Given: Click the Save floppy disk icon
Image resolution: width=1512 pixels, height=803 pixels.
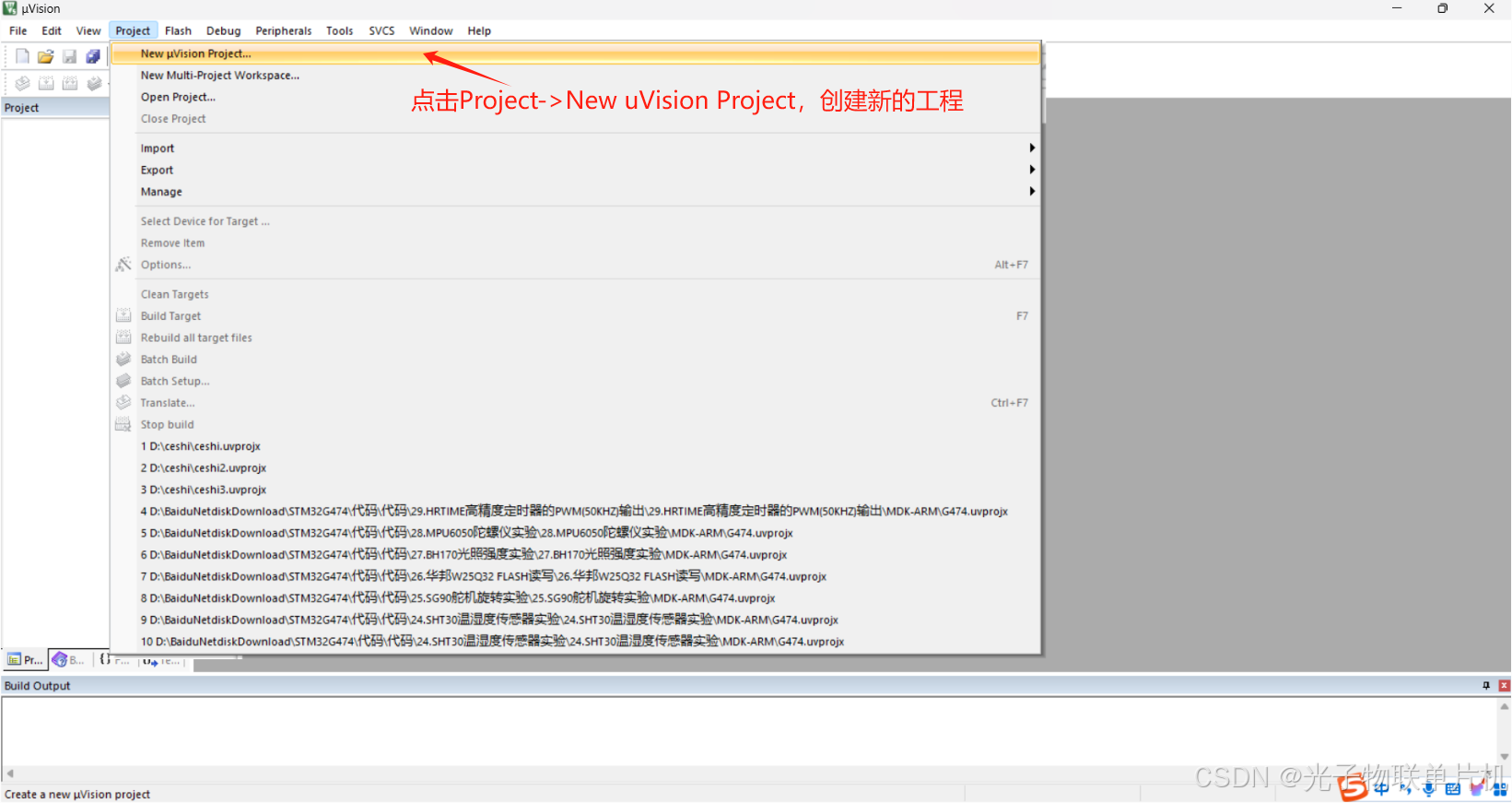Looking at the screenshot, I should click(x=69, y=56).
